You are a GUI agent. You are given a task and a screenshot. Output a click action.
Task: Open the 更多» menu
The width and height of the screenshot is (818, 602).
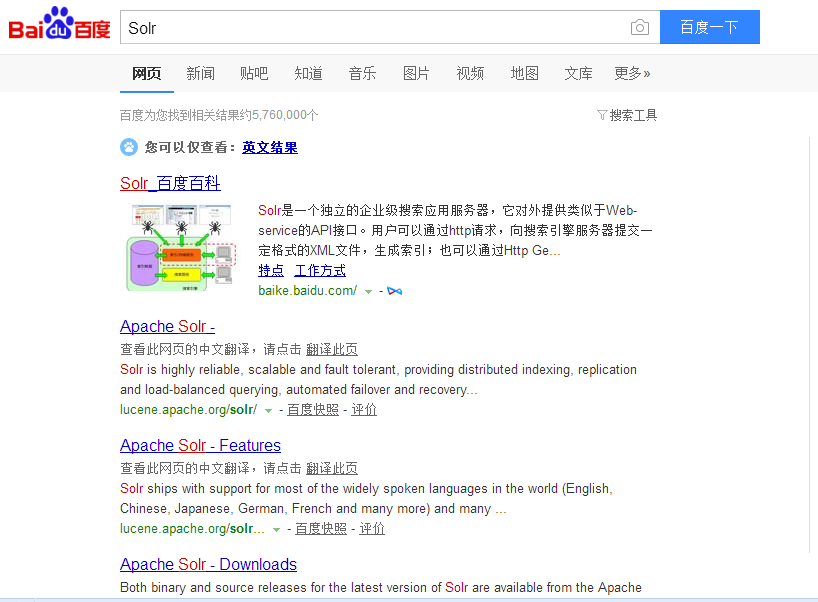pyautogui.click(x=632, y=74)
